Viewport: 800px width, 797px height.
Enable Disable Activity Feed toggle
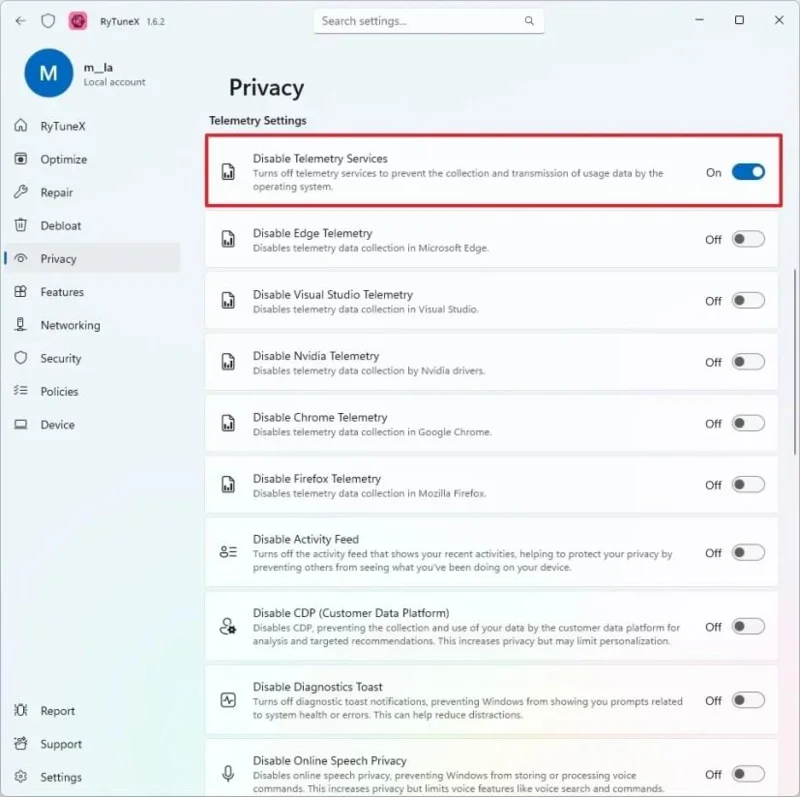[748, 552]
